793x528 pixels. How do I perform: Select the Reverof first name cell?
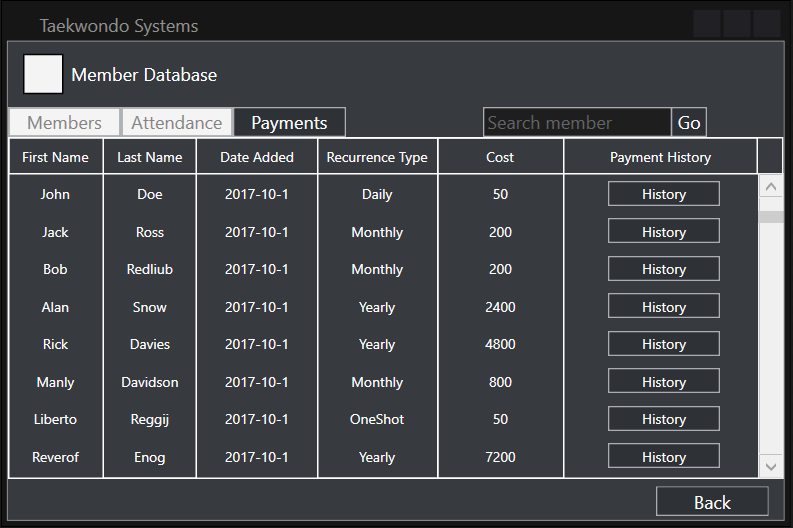(x=55, y=457)
